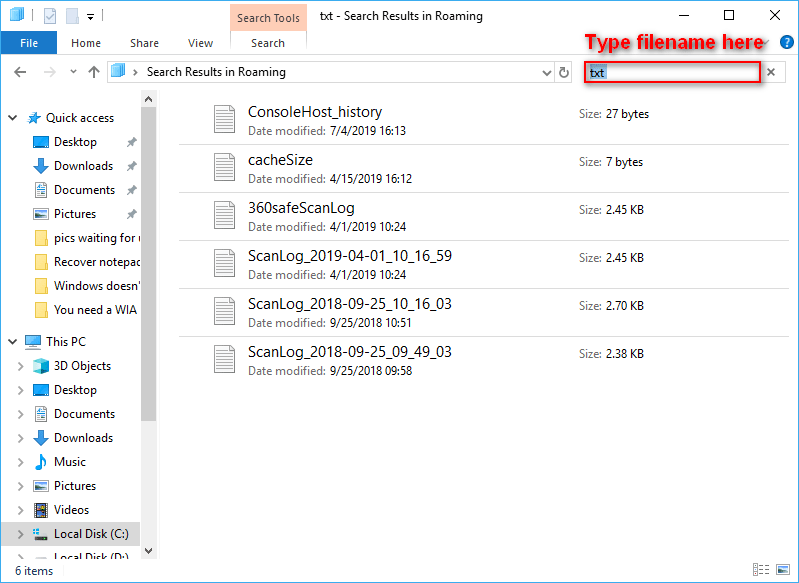Screen dimensions: 799x583
Task: Refresh the search results
Action: pos(565,72)
